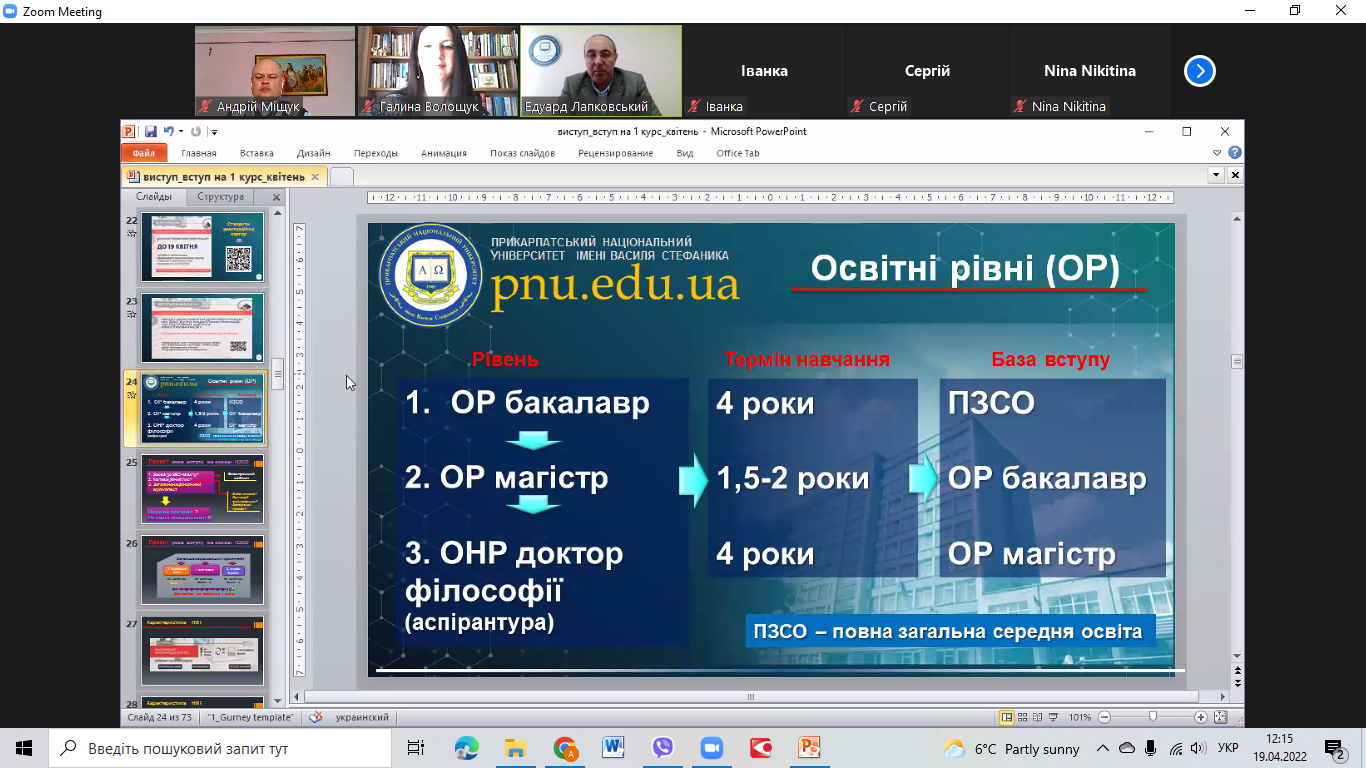Show hidden system tray icons

pos(1103,748)
